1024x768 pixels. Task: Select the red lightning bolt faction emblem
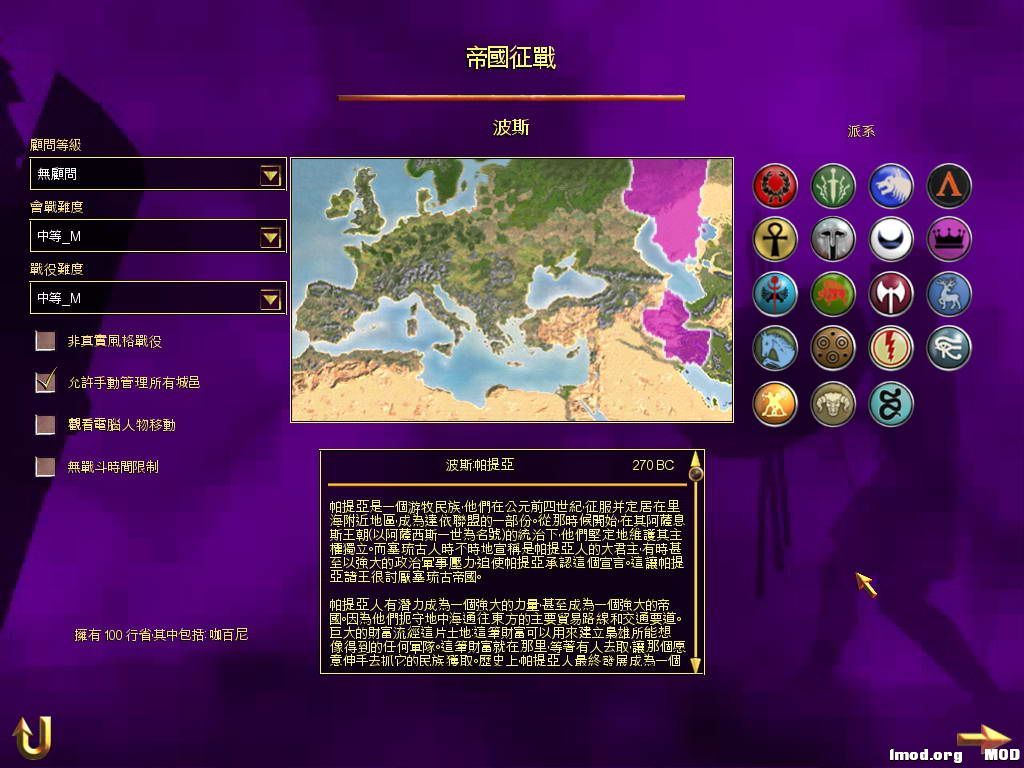tap(891, 348)
